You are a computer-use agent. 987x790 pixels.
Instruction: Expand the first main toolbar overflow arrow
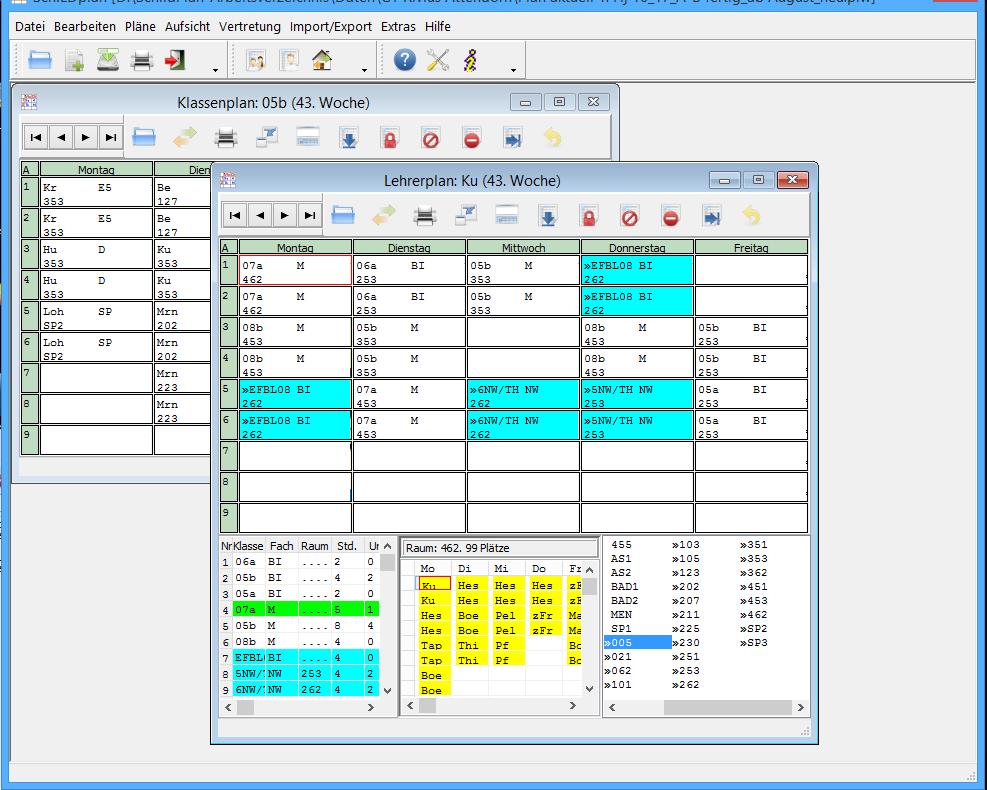(x=216, y=70)
